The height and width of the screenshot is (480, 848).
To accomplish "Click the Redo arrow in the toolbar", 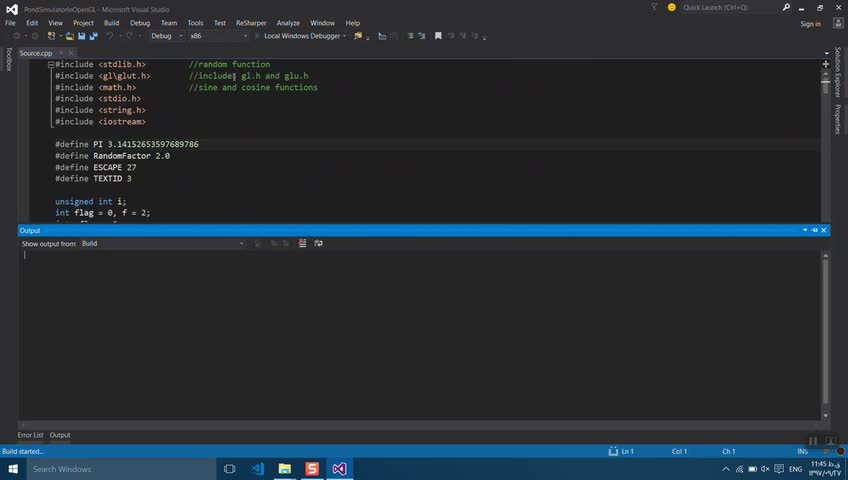I will pos(130,36).
